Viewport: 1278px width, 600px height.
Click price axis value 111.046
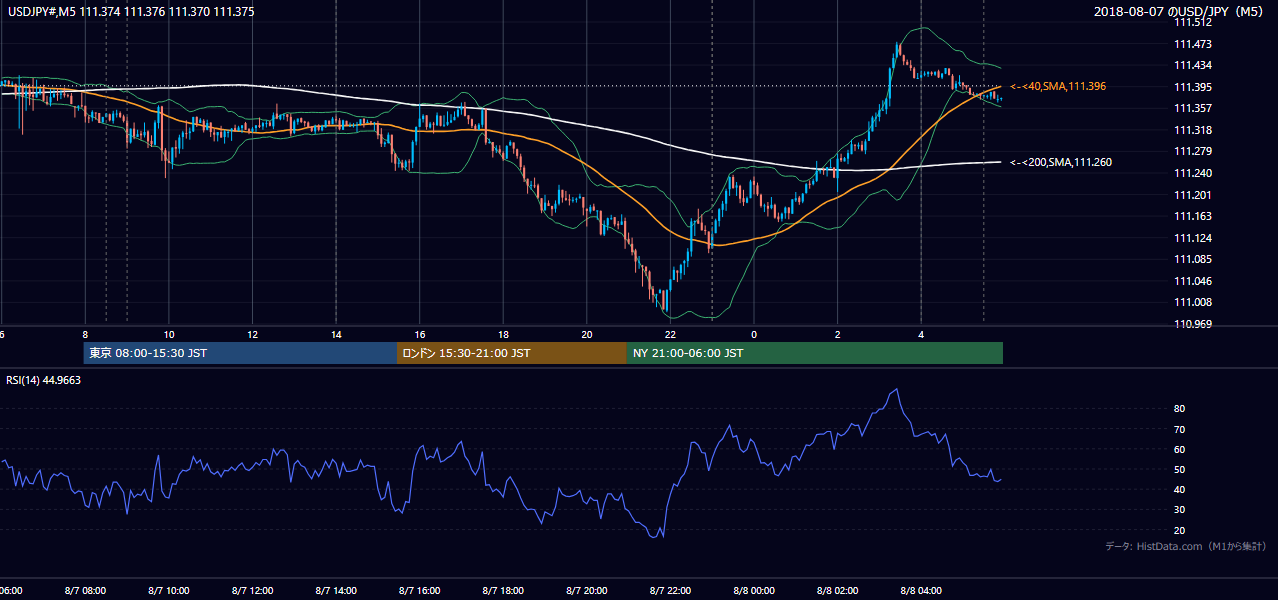1194,281
